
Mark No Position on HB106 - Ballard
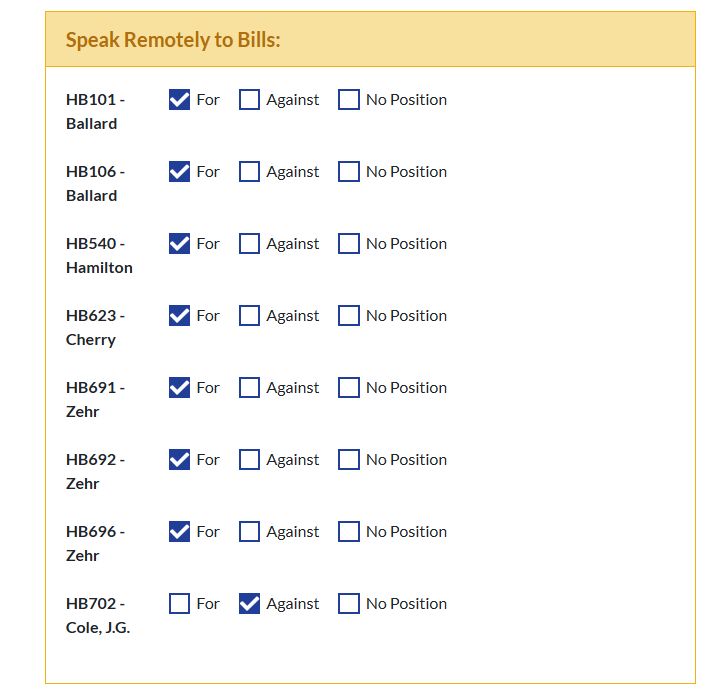349,172
